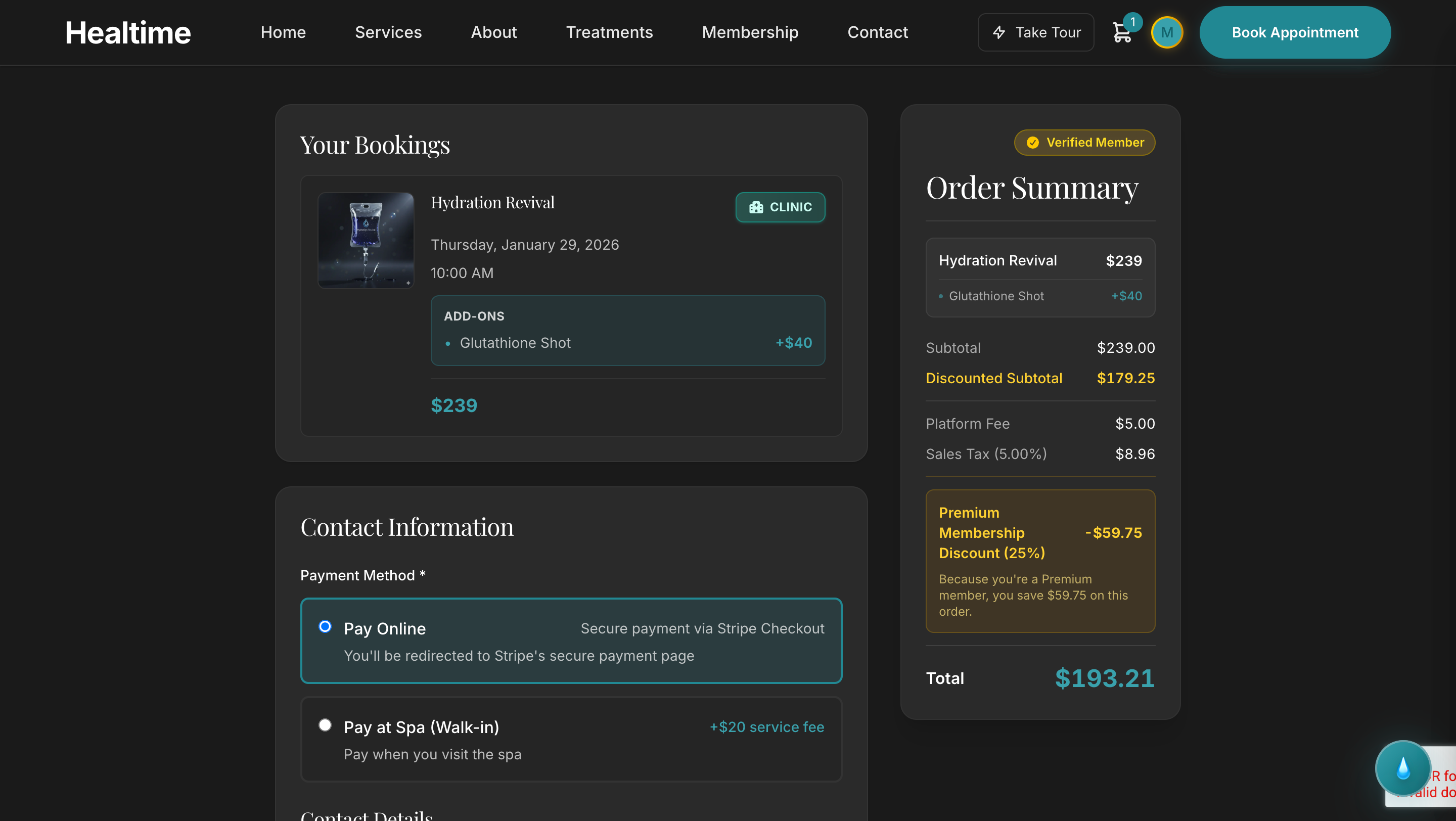Viewport: 1456px width, 821px height.
Task: Click the Glutathione Shot add-on row
Action: (627, 342)
